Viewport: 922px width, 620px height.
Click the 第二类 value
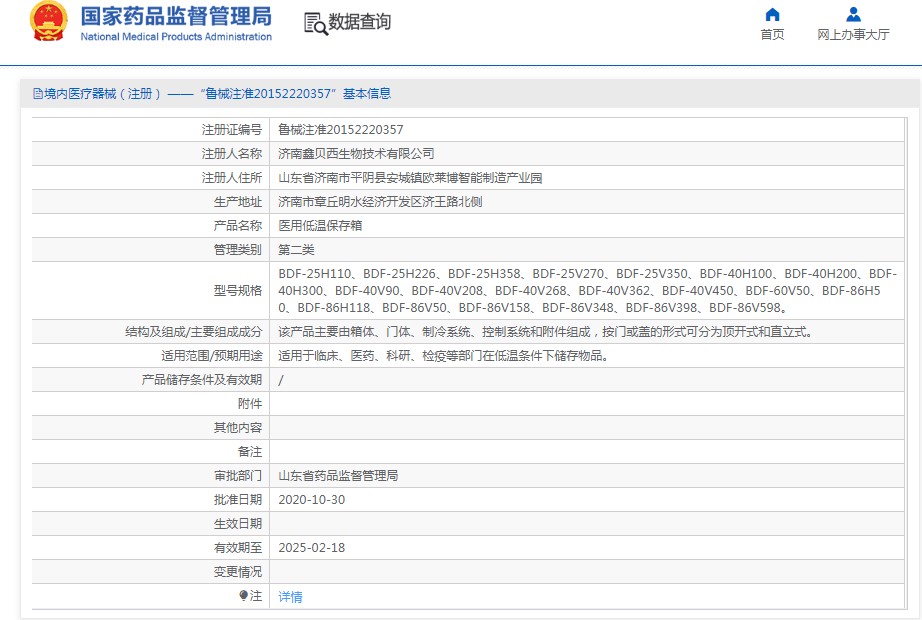click(296, 249)
